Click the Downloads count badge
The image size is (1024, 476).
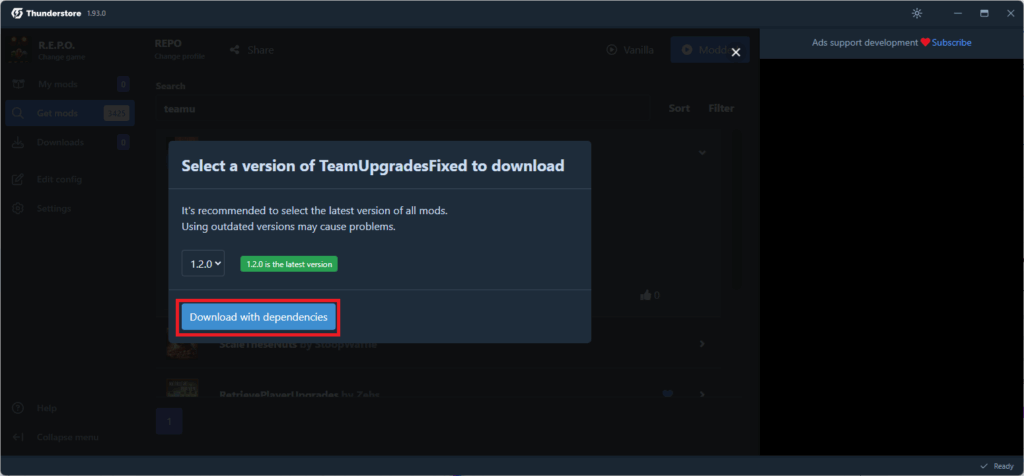coord(123,142)
